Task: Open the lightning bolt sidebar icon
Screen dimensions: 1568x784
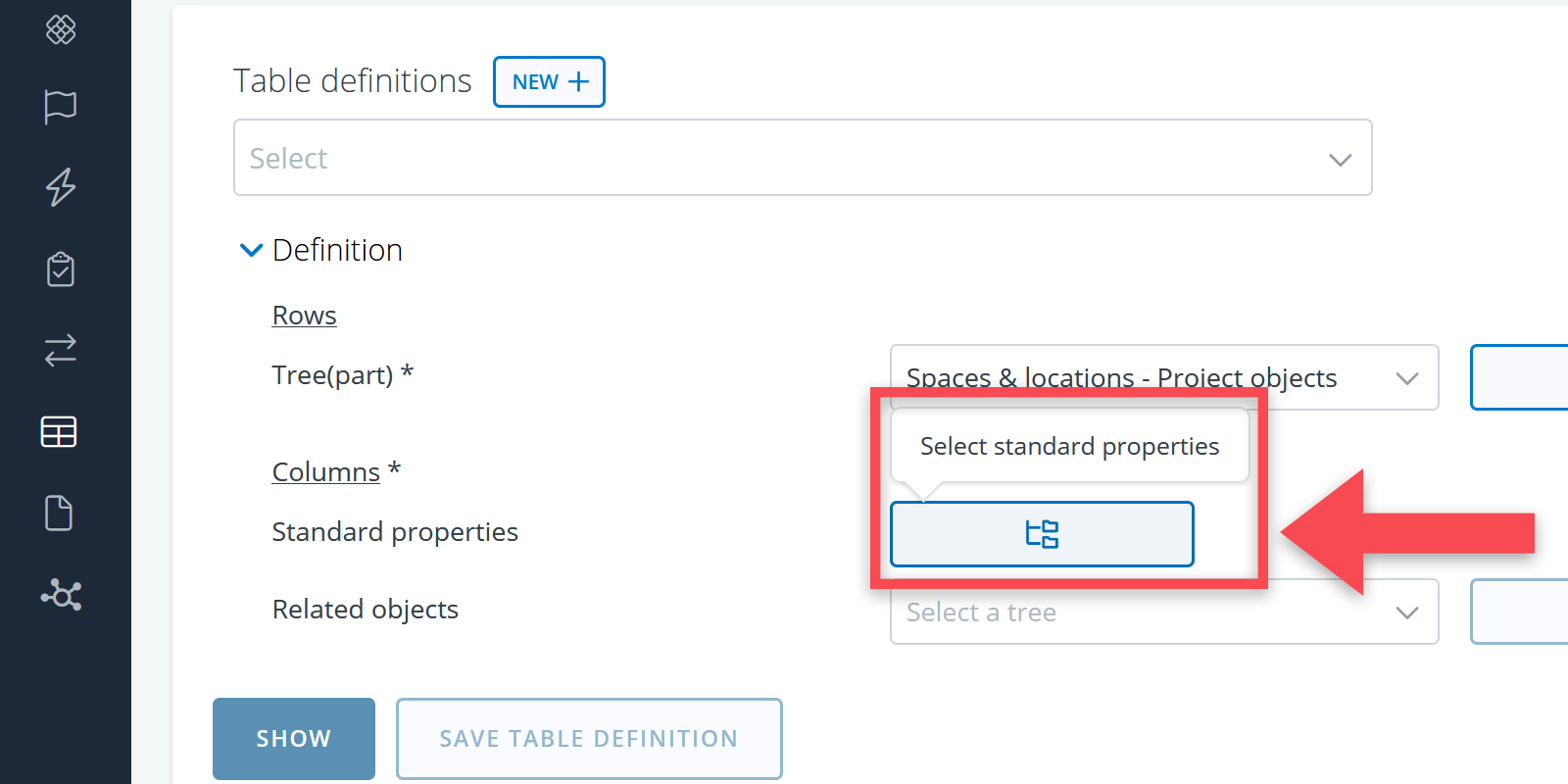Action: 61,186
